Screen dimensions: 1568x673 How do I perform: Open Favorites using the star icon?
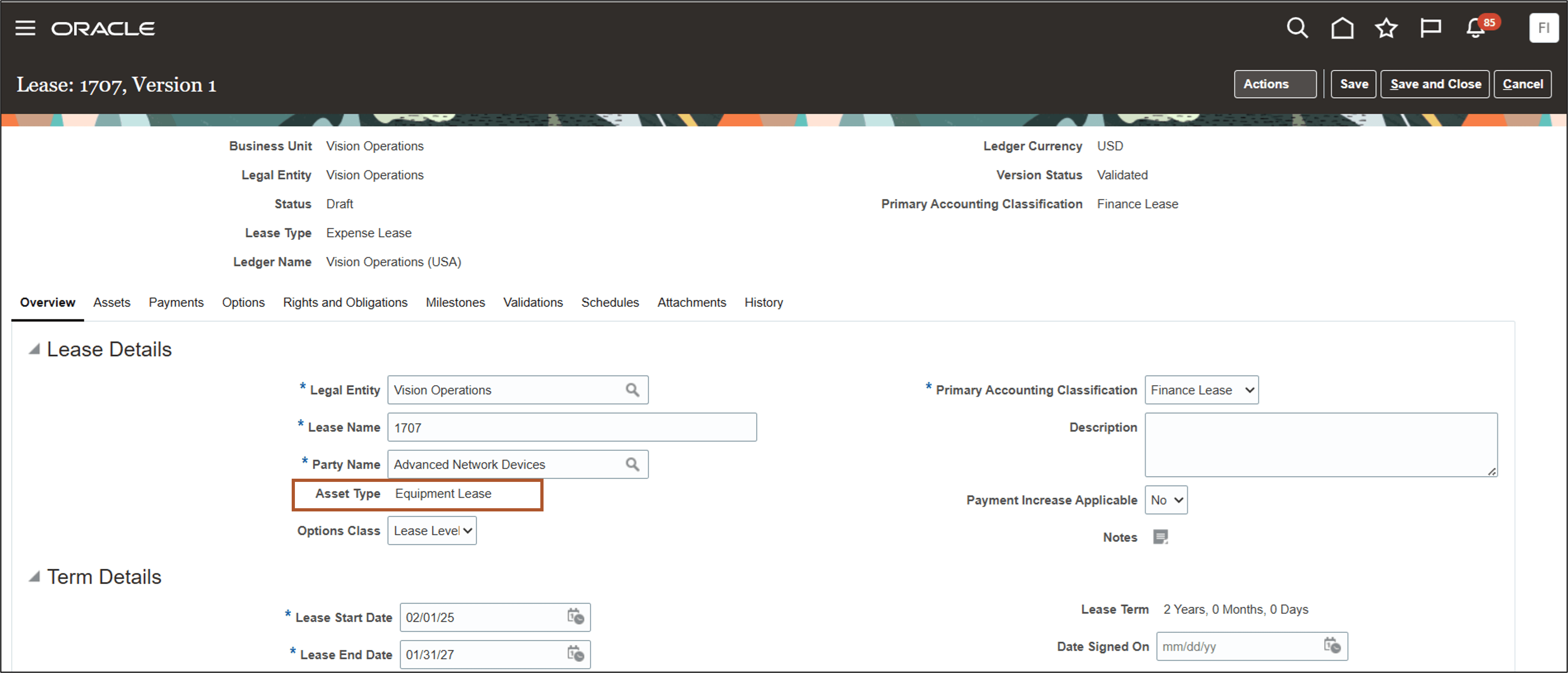click(x=1386, y=27)
